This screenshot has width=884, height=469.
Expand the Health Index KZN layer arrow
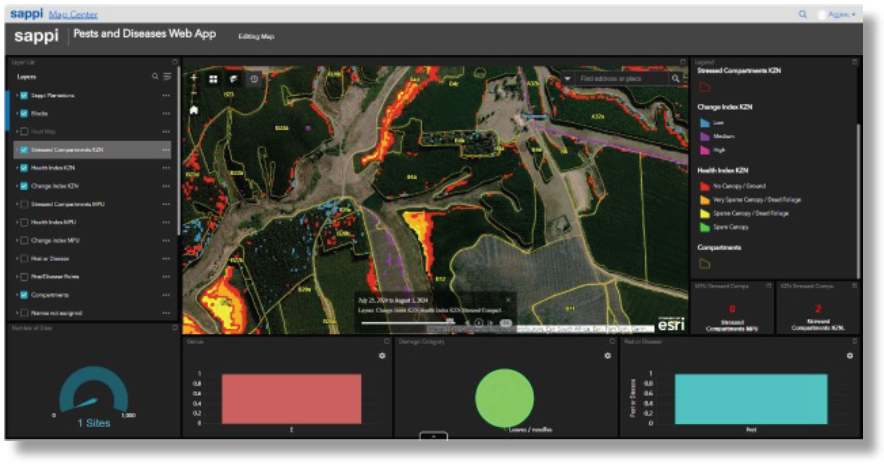pos(17,168)
